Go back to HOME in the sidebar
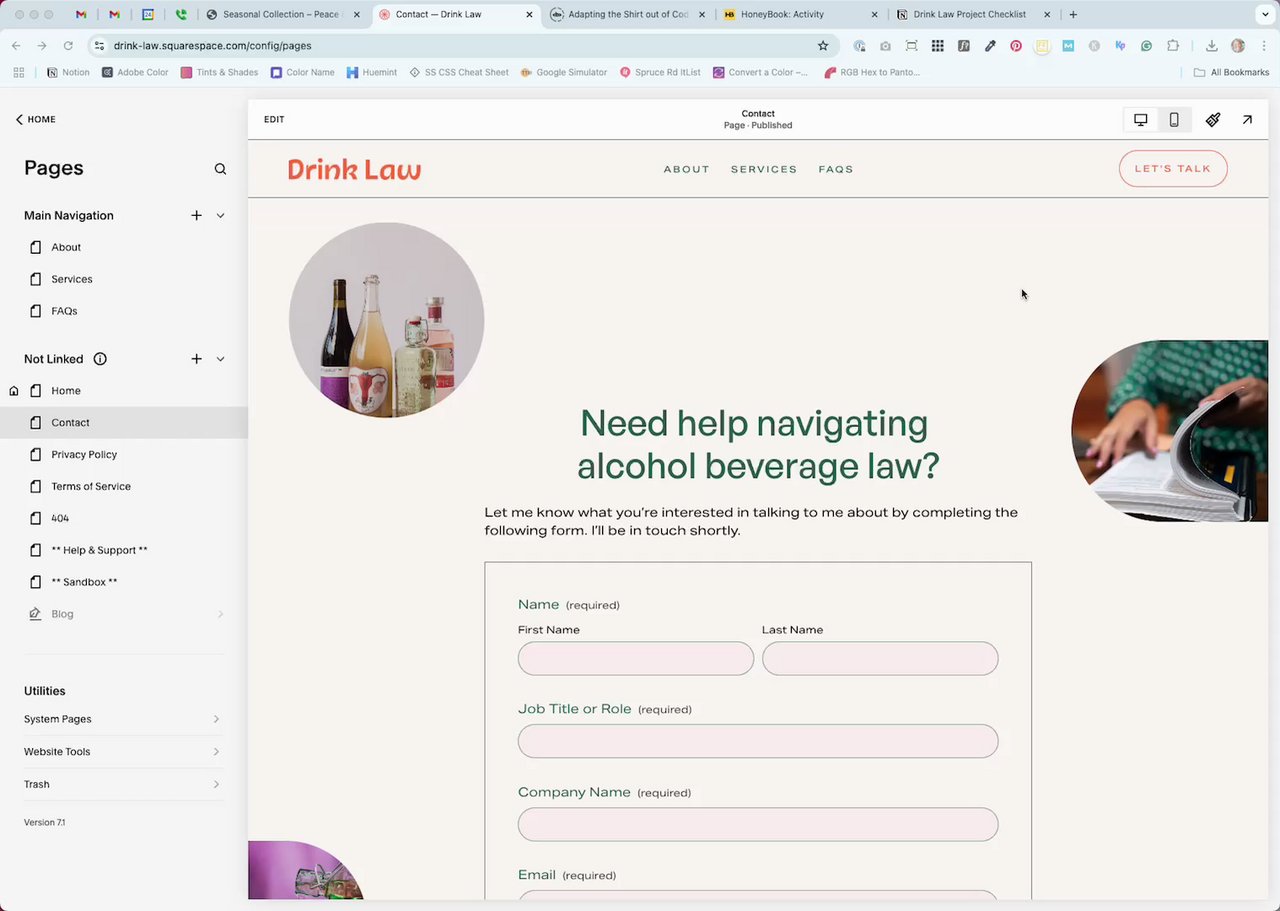 tap(35, 120)
